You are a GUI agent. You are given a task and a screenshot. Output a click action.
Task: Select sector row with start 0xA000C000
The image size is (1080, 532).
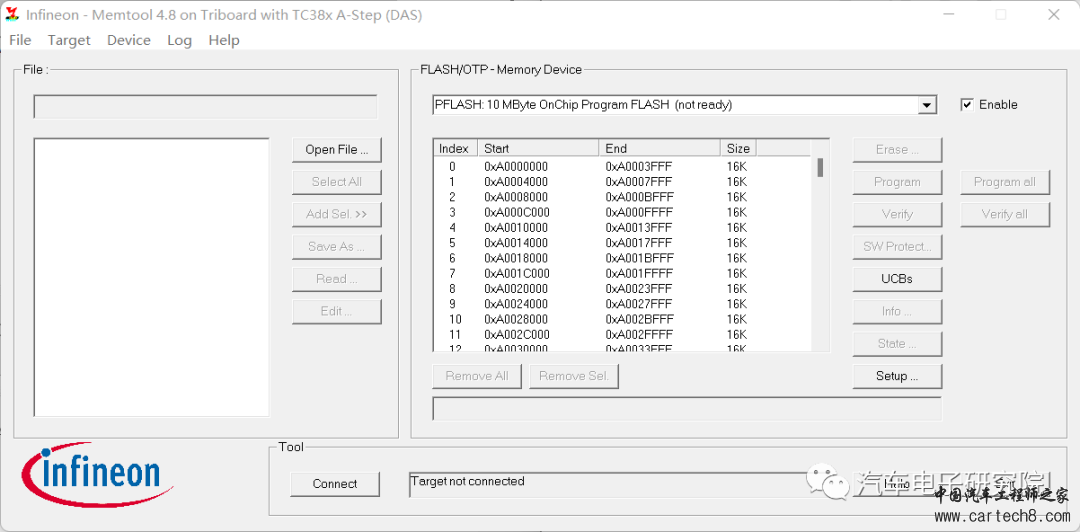[622, 212]
